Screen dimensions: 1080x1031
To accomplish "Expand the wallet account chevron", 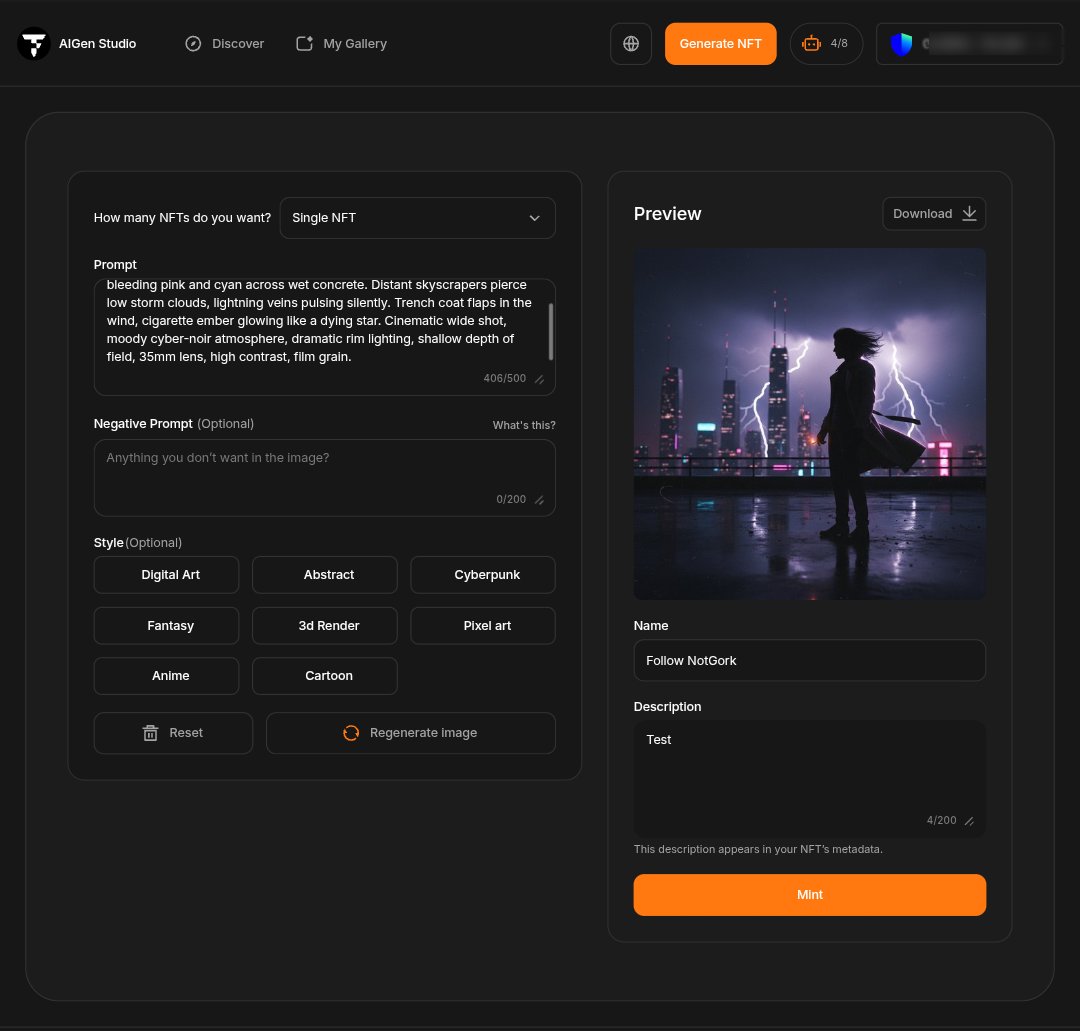I will pos(1045,43).
